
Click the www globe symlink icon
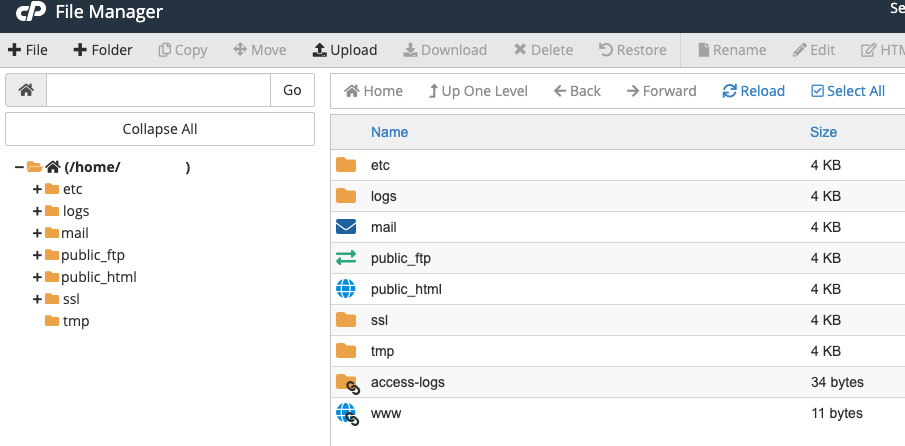point(347,413)
